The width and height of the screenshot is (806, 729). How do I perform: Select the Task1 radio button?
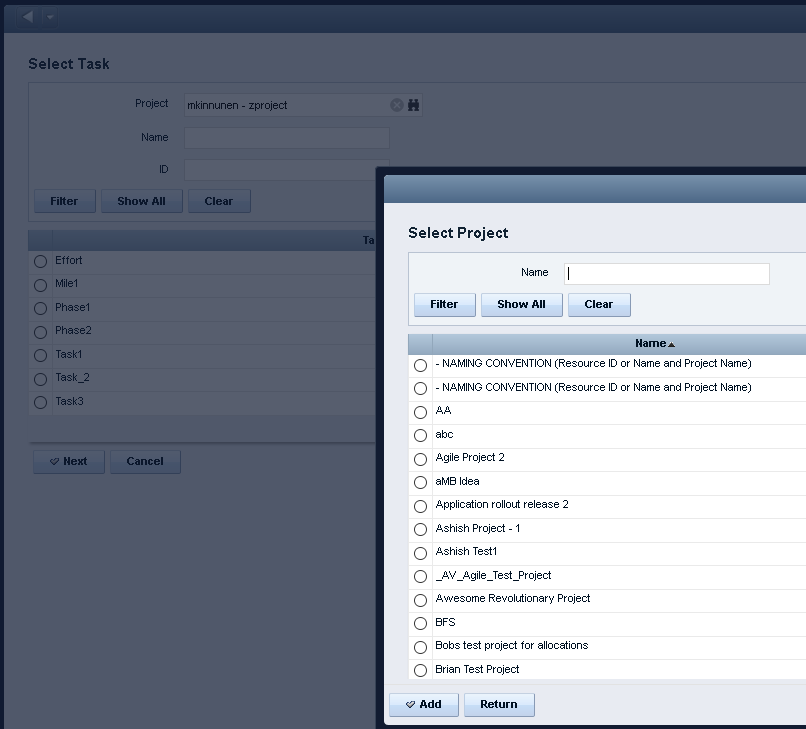click(40, 355)
